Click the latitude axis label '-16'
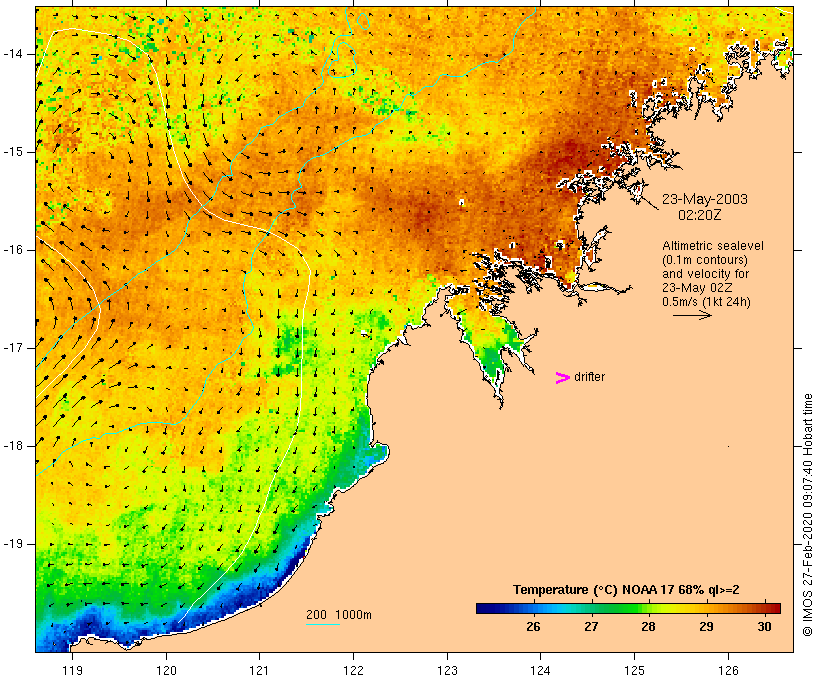820x680 pixels. [13, 250]
